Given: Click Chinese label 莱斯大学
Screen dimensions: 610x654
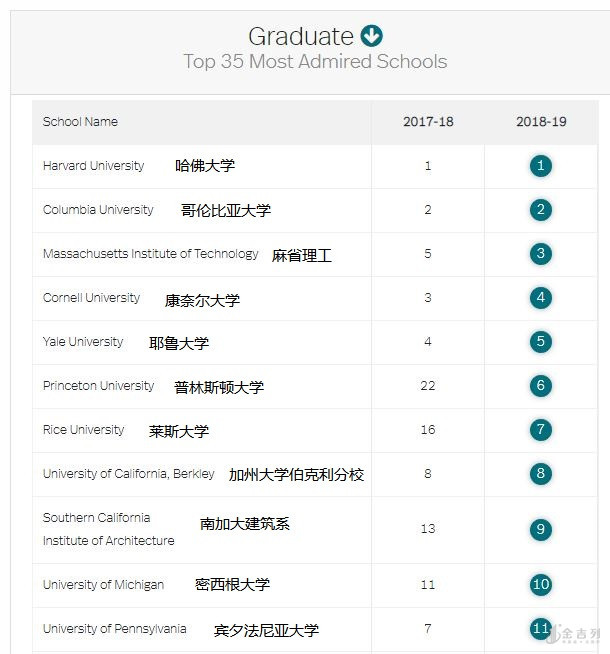Looking at the screenshot, I should click(x=179, y=431).
